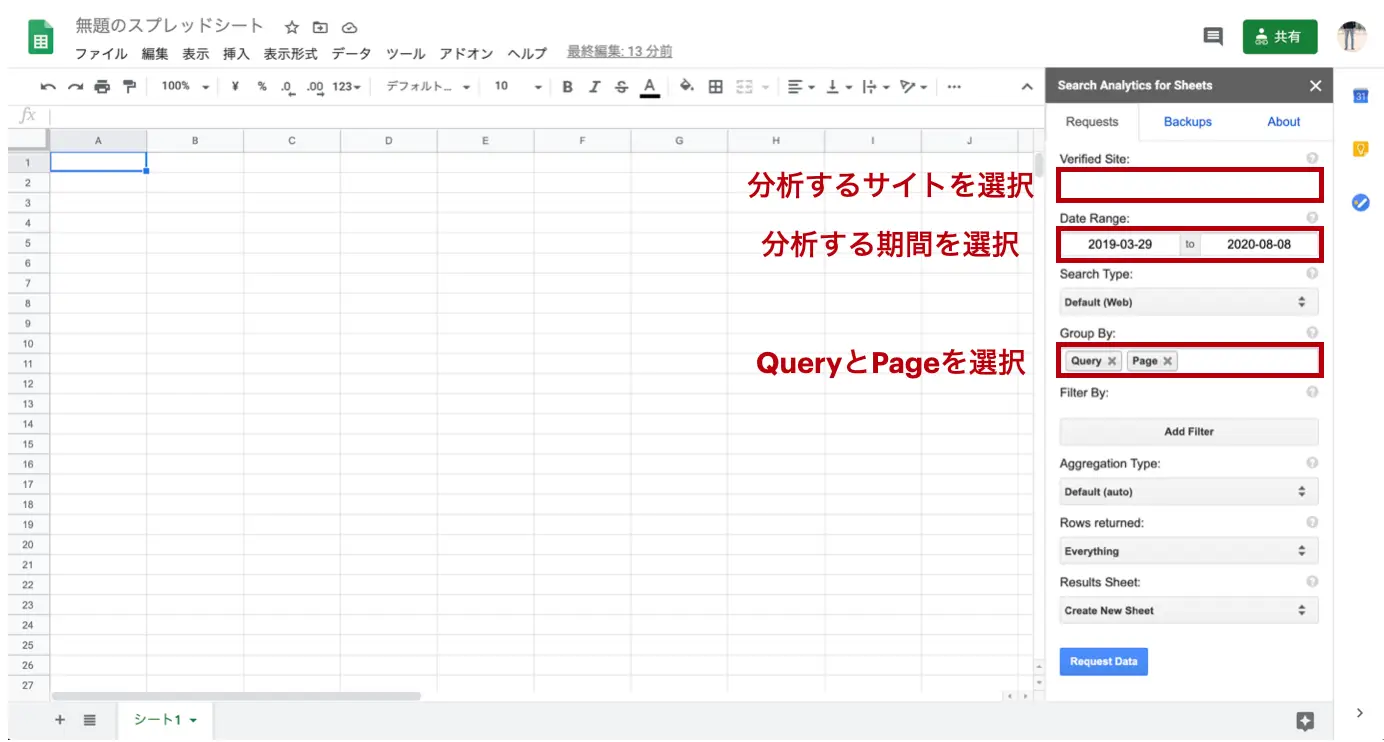Toggle bold formatting
The image size is (1384, 742).
pyautogui.click(x=567, y=87)
